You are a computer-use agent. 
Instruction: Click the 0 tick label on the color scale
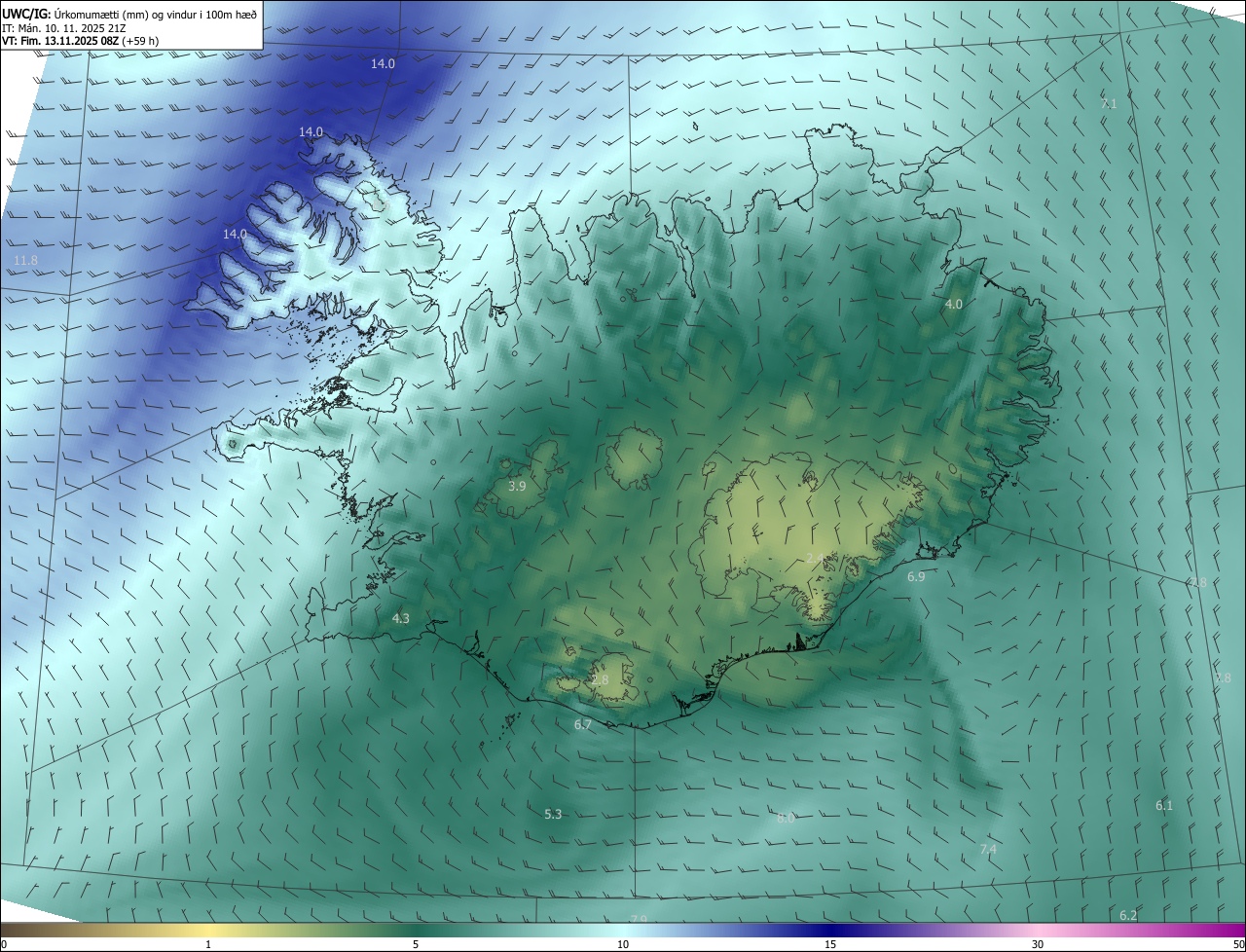coord(4,944)
